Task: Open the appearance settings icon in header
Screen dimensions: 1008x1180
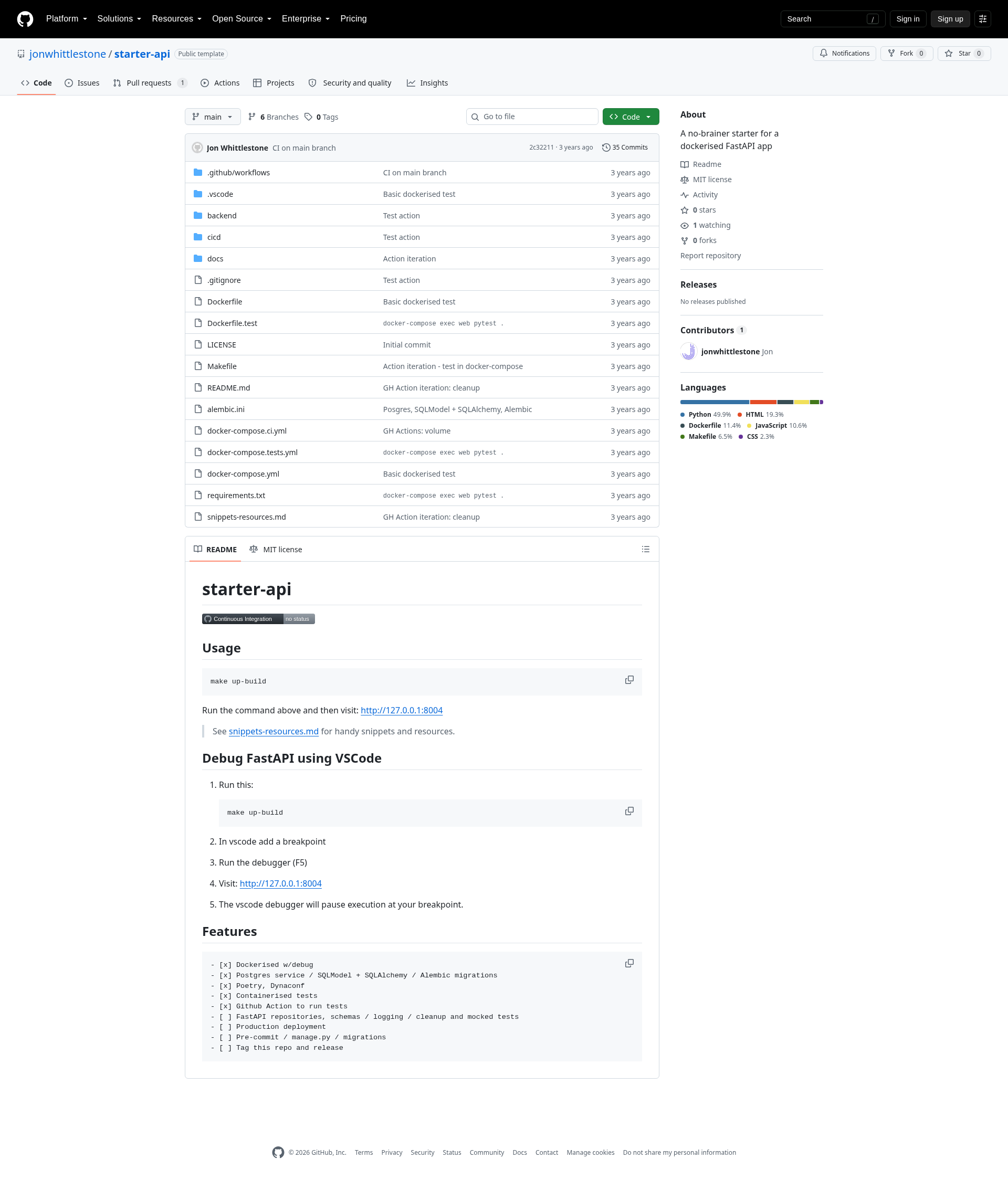Action: 982,19
